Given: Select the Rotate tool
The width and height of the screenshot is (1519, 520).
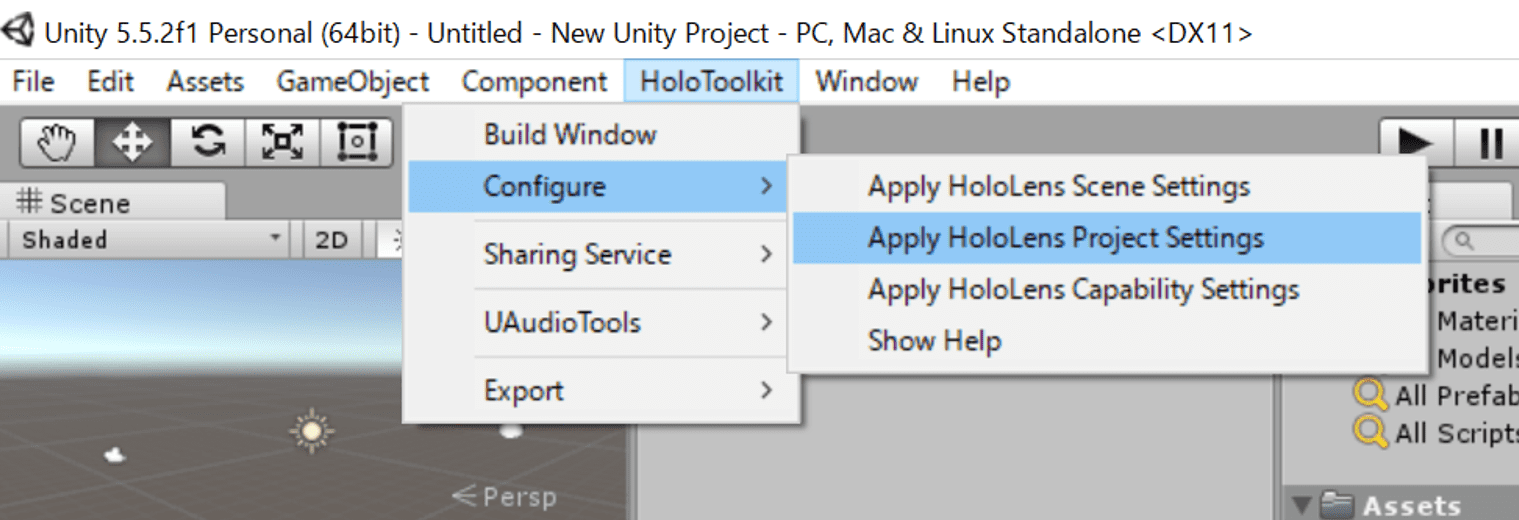Looking at the screenshot, I should [x=207, y=142].
